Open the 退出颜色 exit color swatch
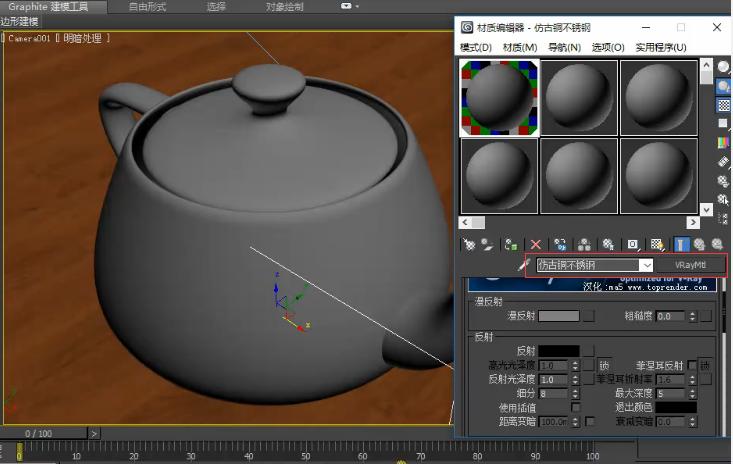Image resolution: width=733 pixels, height=464 pixels. (x=676, y=407)
